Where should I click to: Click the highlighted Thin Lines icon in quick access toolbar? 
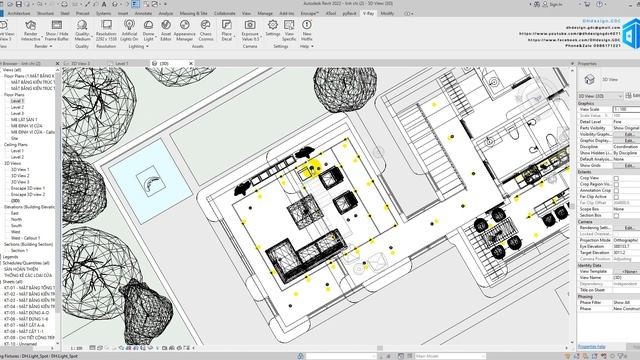[136, 4]
